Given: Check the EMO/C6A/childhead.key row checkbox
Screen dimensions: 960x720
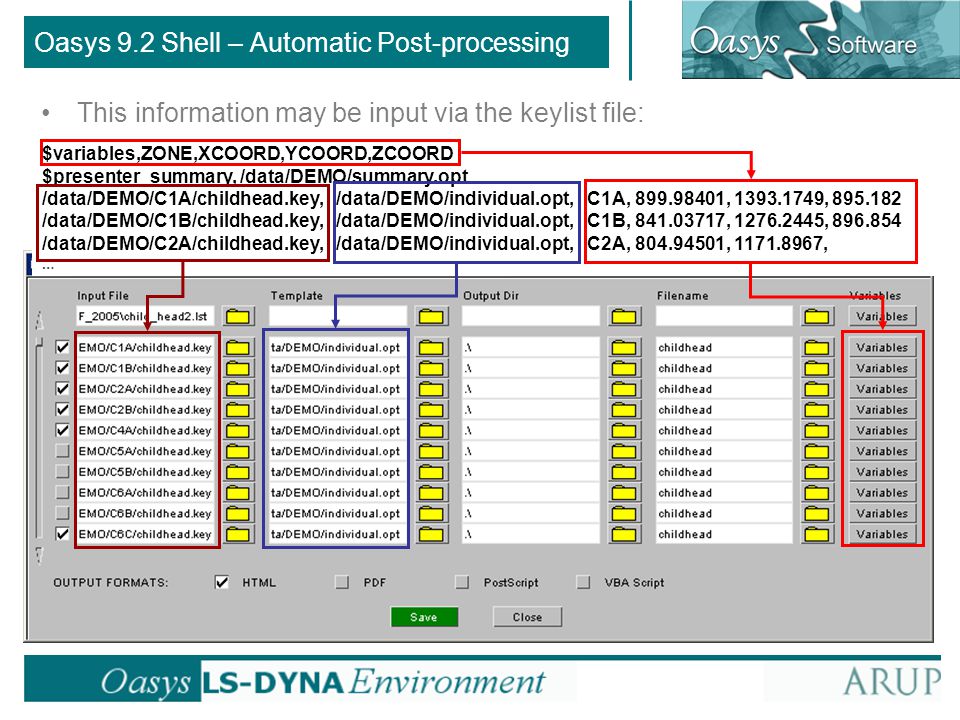Looking at the screenshot, I should click(x=62, y=493).
